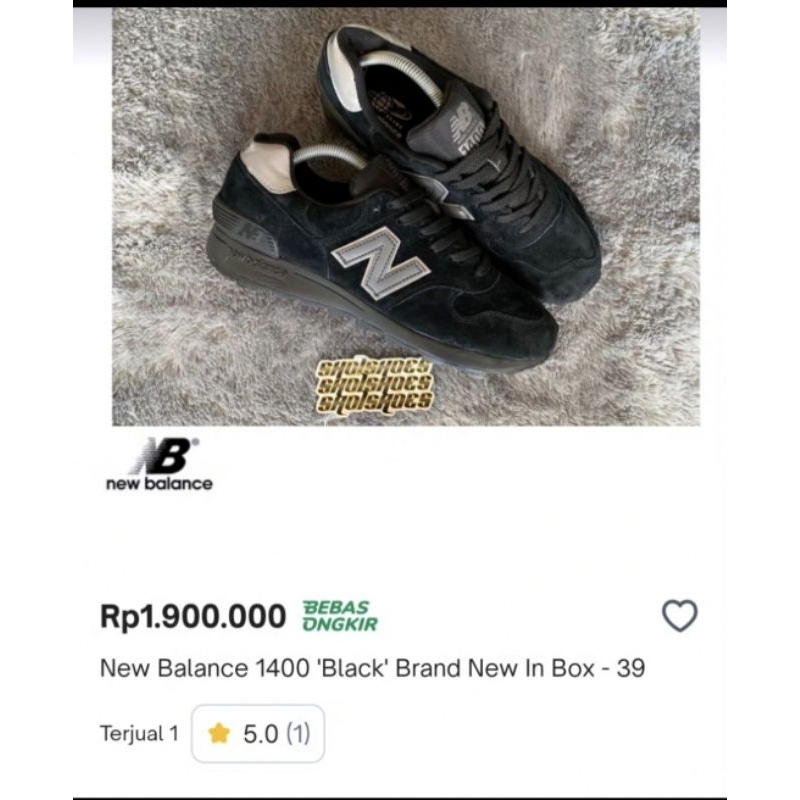Click the shoe tree in the lower shoe
Image resolution: width=800 pixels, height=800 pixels.
click(330, 156)
